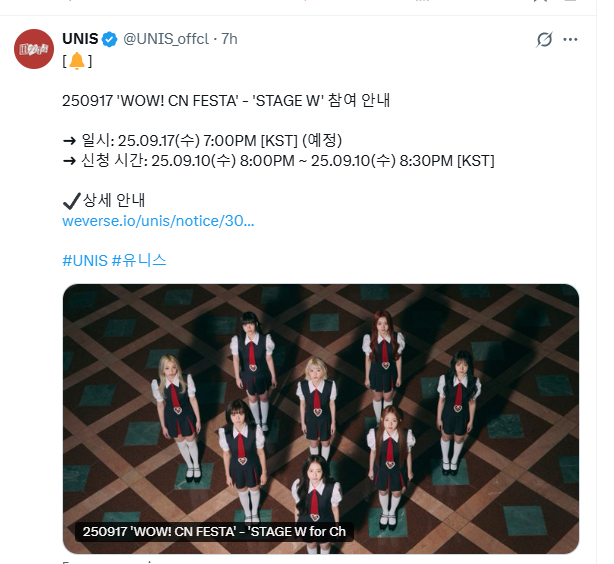Click the Grok explain icon
Image resolution: width=614 pixels, height=564 pixels.
pos(544,39)
